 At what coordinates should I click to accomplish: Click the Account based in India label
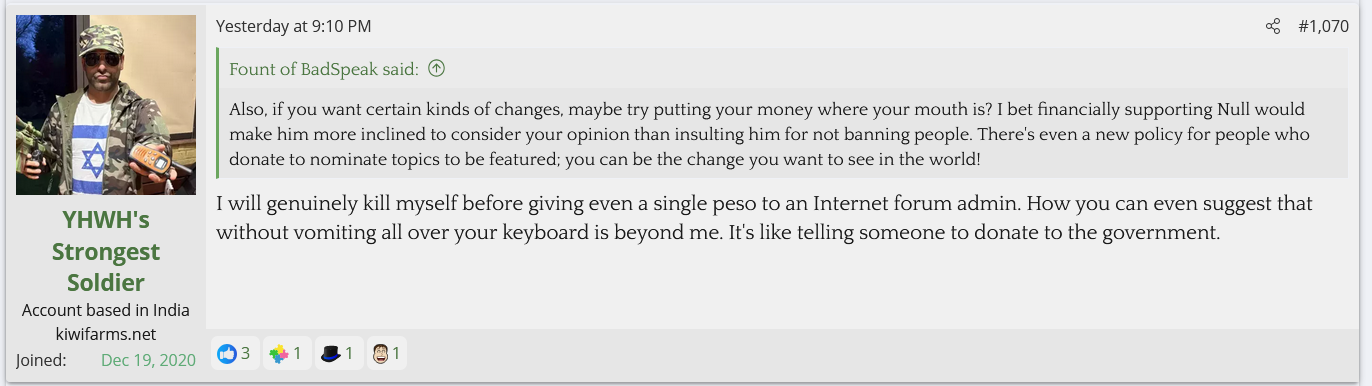[106, 310]
